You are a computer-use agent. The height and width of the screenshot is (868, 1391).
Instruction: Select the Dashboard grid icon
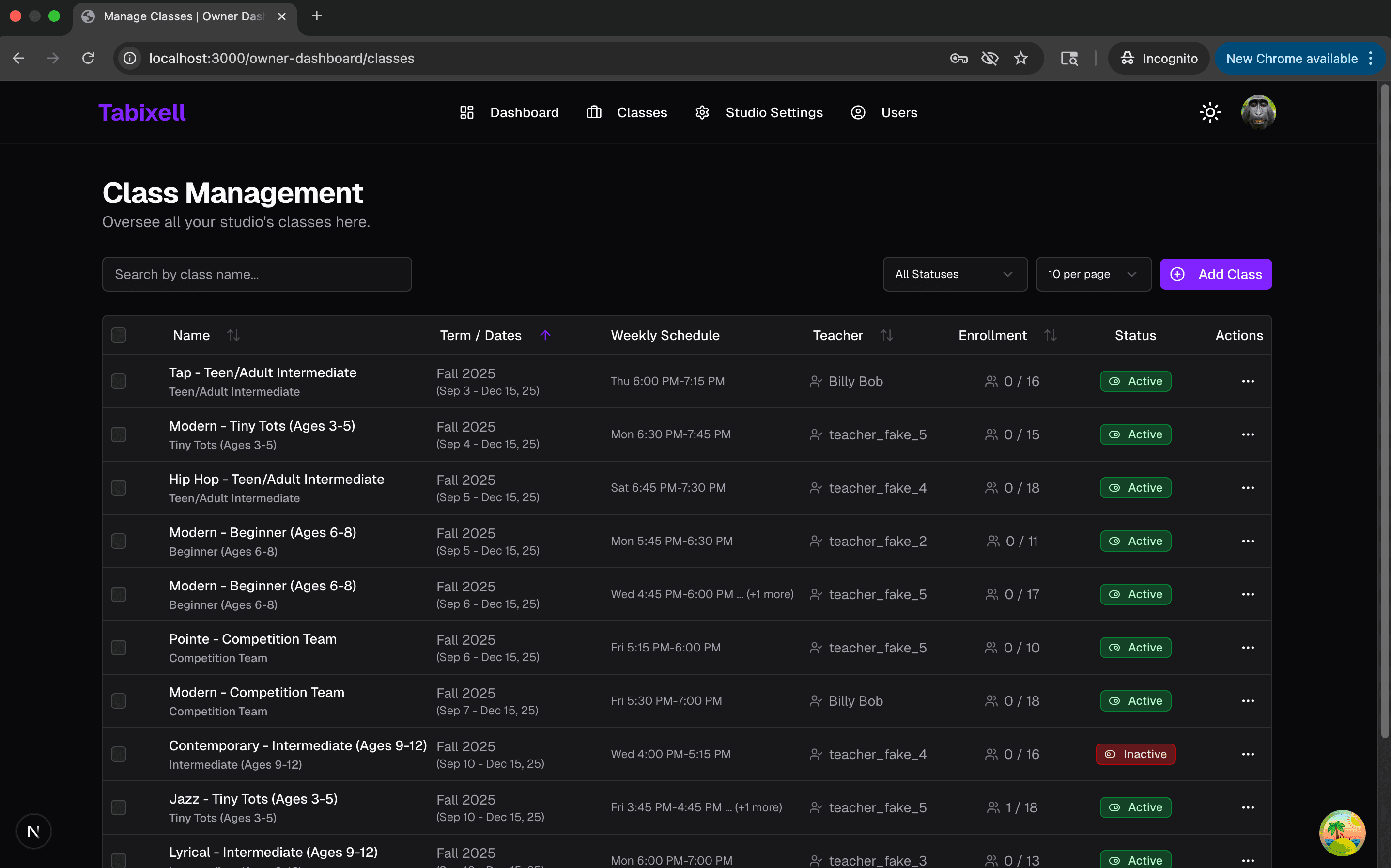(466, 112)
